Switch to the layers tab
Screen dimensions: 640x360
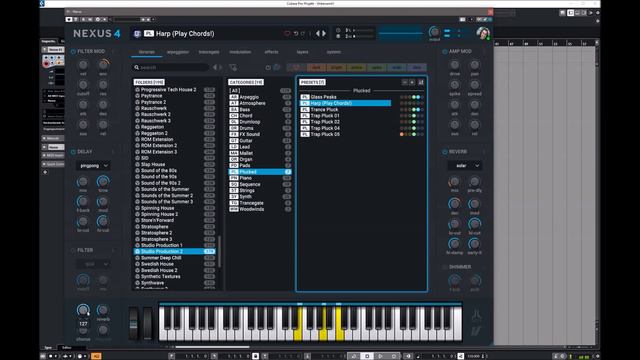302,52
